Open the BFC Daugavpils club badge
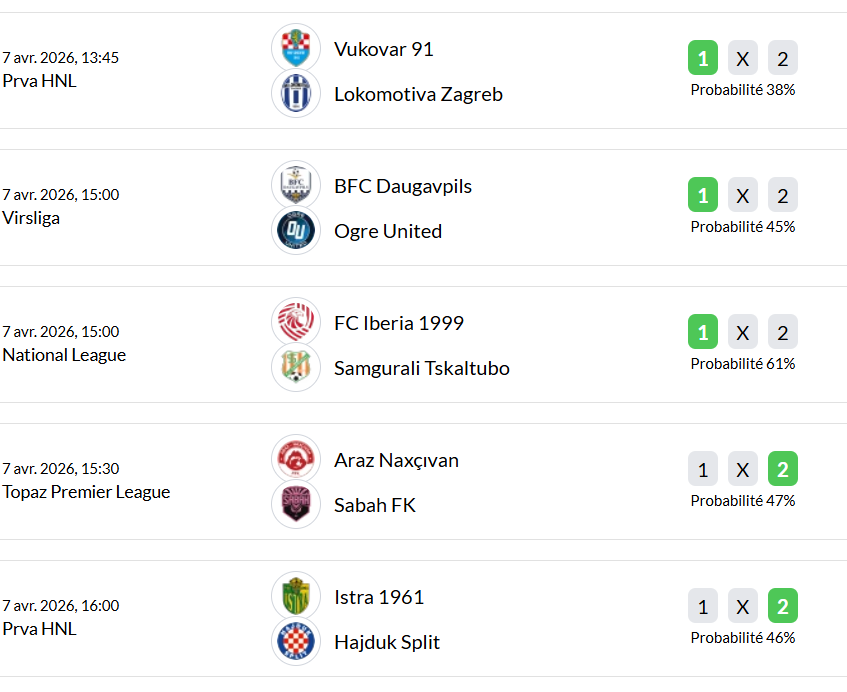The image size is (847, 692). [x=296, y=186]
